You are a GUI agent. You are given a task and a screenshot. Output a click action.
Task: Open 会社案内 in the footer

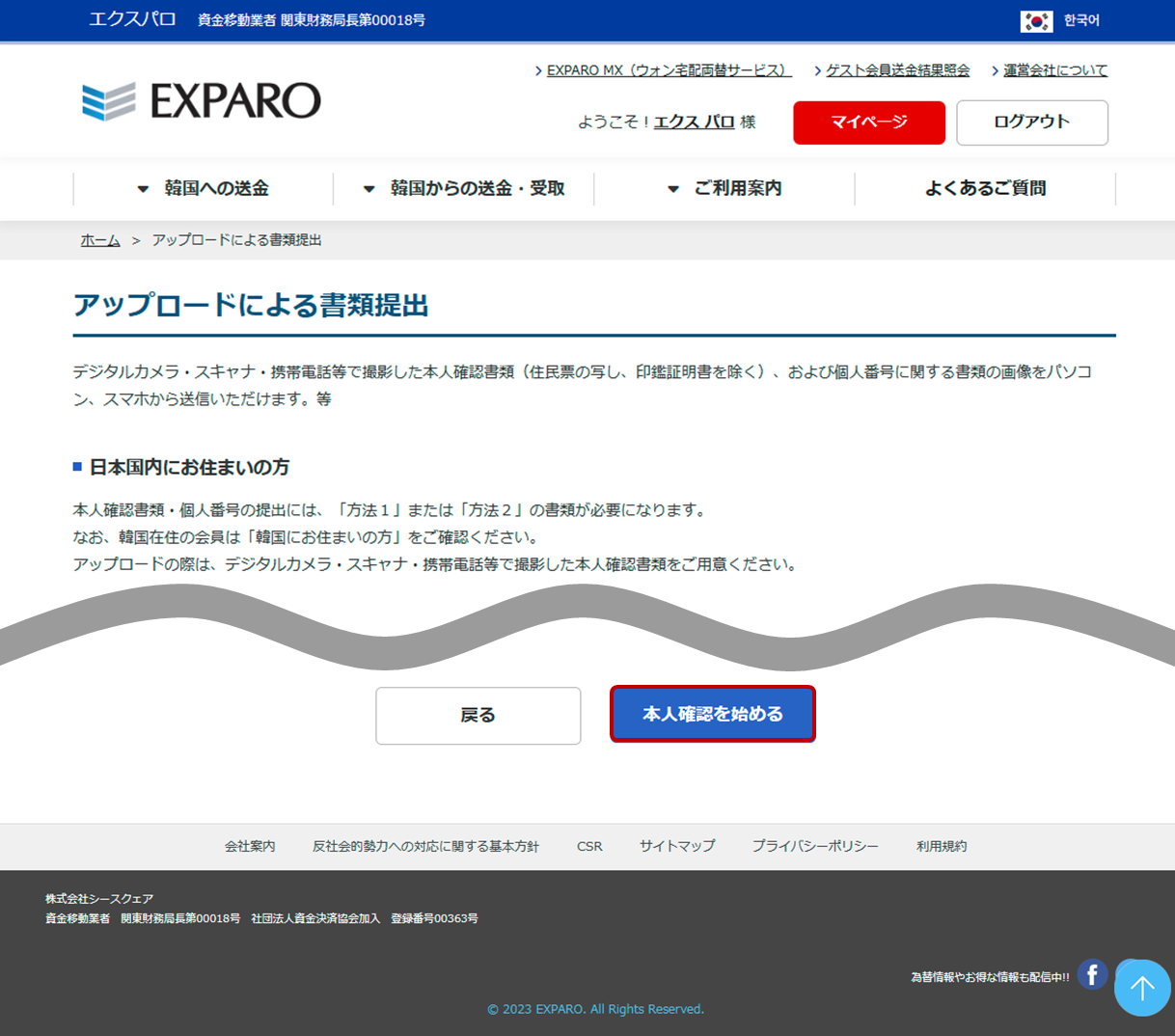tap(250, 846)
